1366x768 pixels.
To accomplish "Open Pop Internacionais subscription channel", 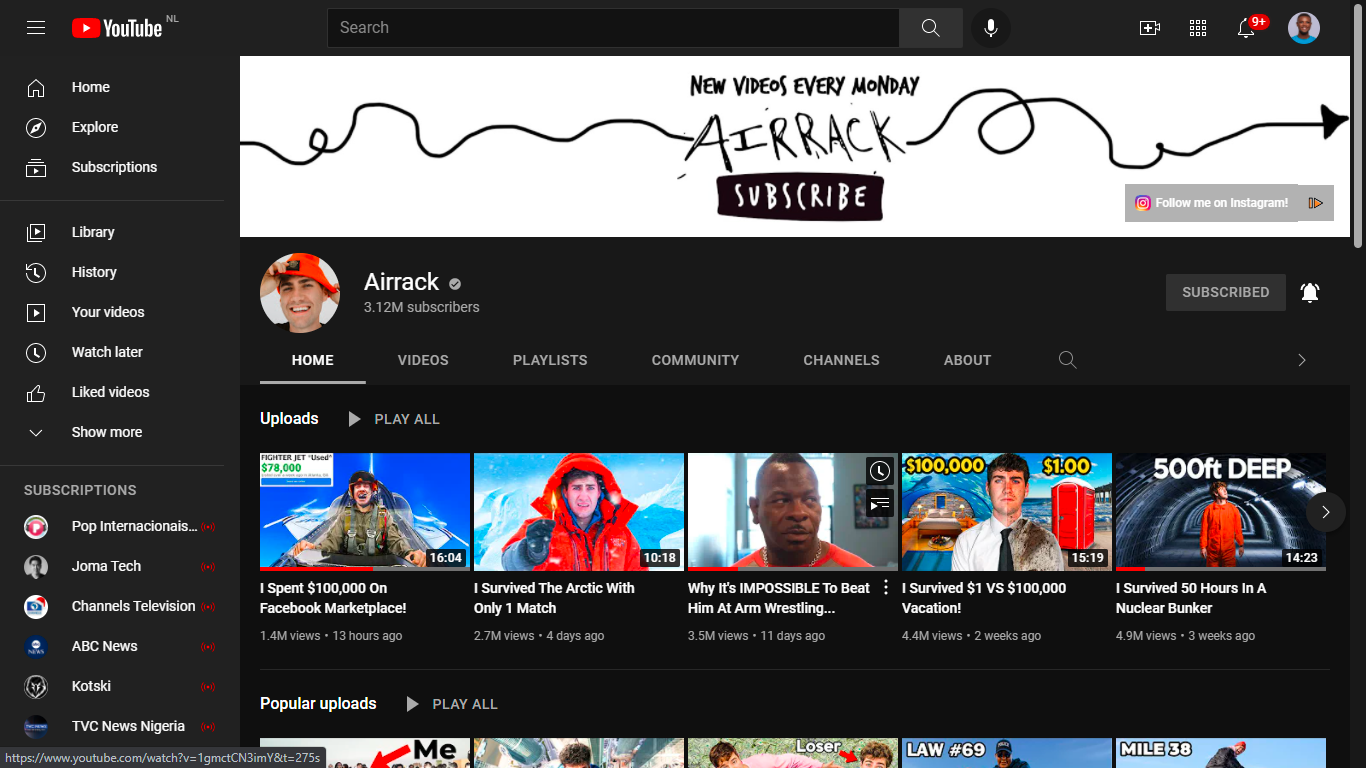I will (112, 526).
